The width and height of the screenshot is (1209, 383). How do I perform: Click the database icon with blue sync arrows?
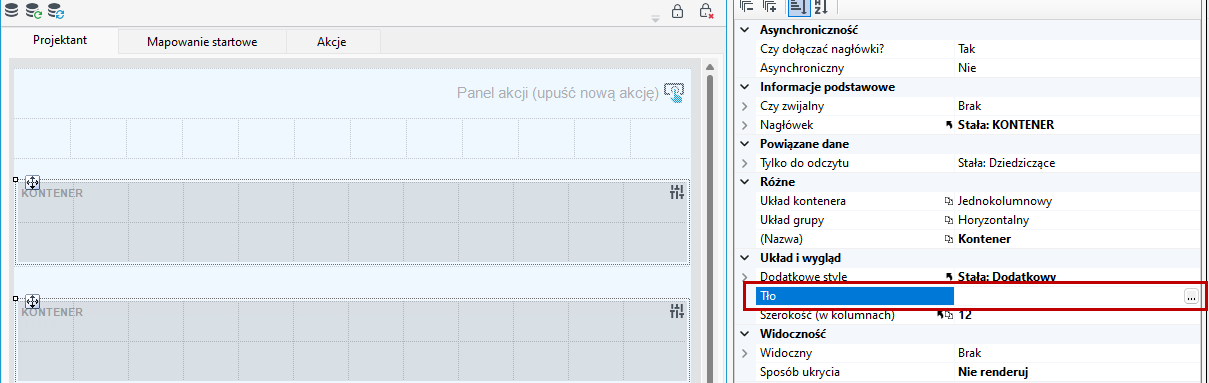56,11
